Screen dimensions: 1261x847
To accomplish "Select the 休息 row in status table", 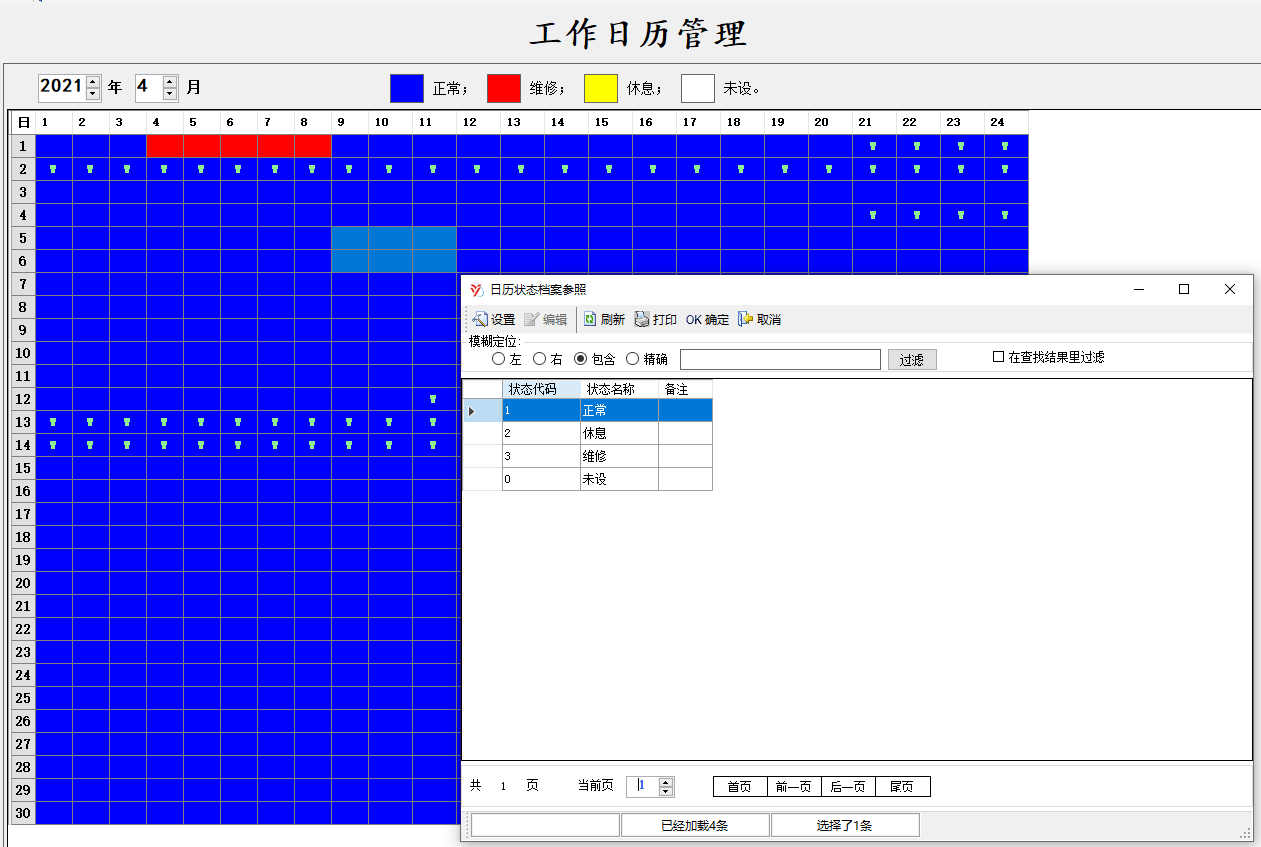I will pyautogui.click(x=618, y=433).
